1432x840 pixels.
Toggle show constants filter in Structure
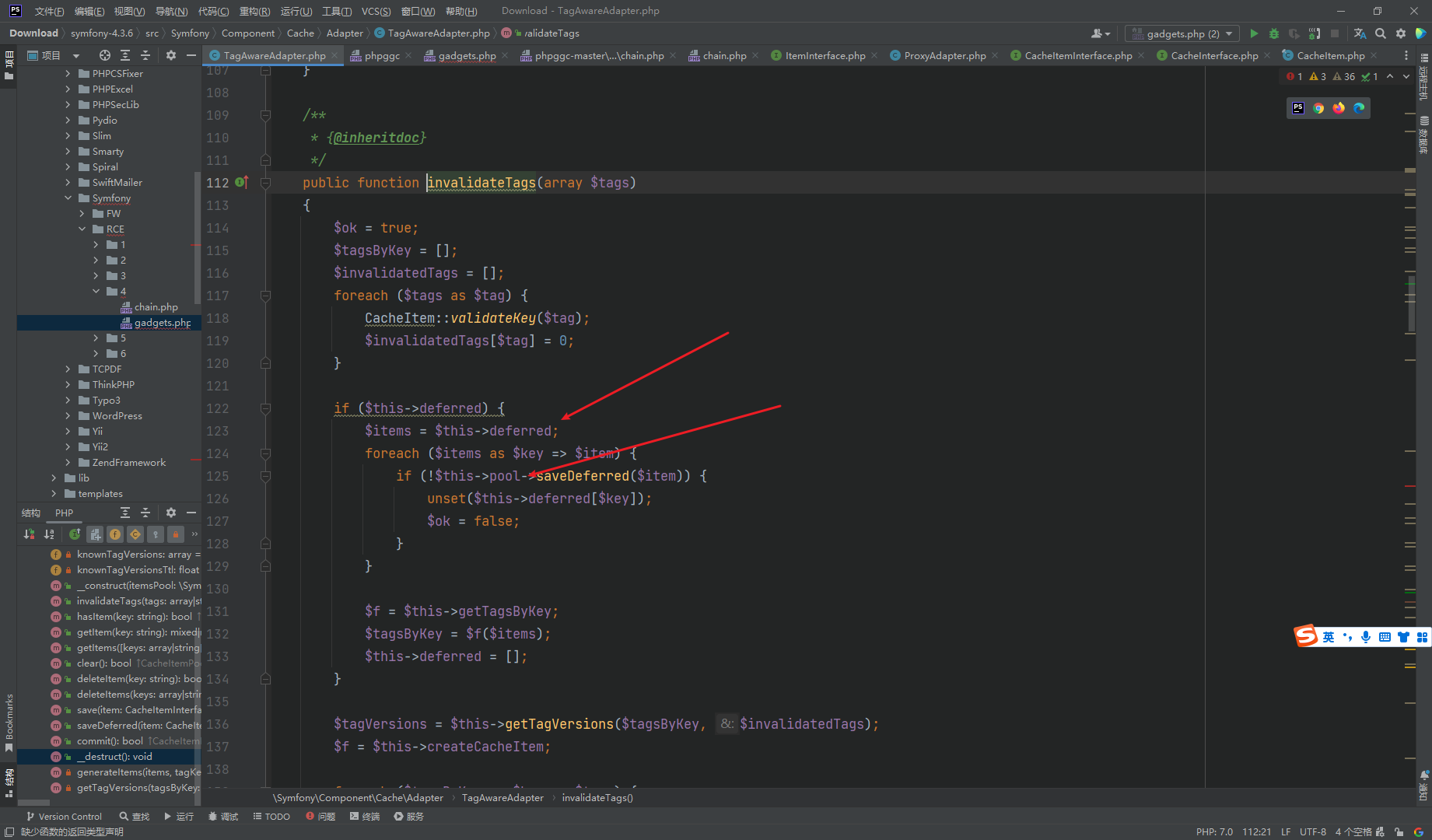(135, 534)
